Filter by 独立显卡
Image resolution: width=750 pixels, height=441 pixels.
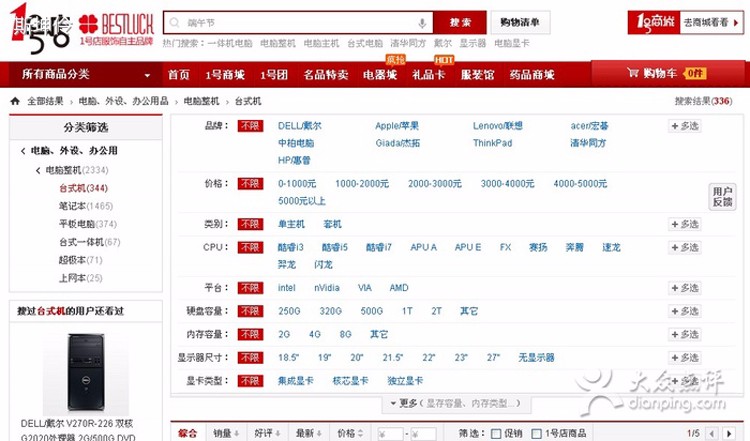pyautogui.click(x=406, y=381)
